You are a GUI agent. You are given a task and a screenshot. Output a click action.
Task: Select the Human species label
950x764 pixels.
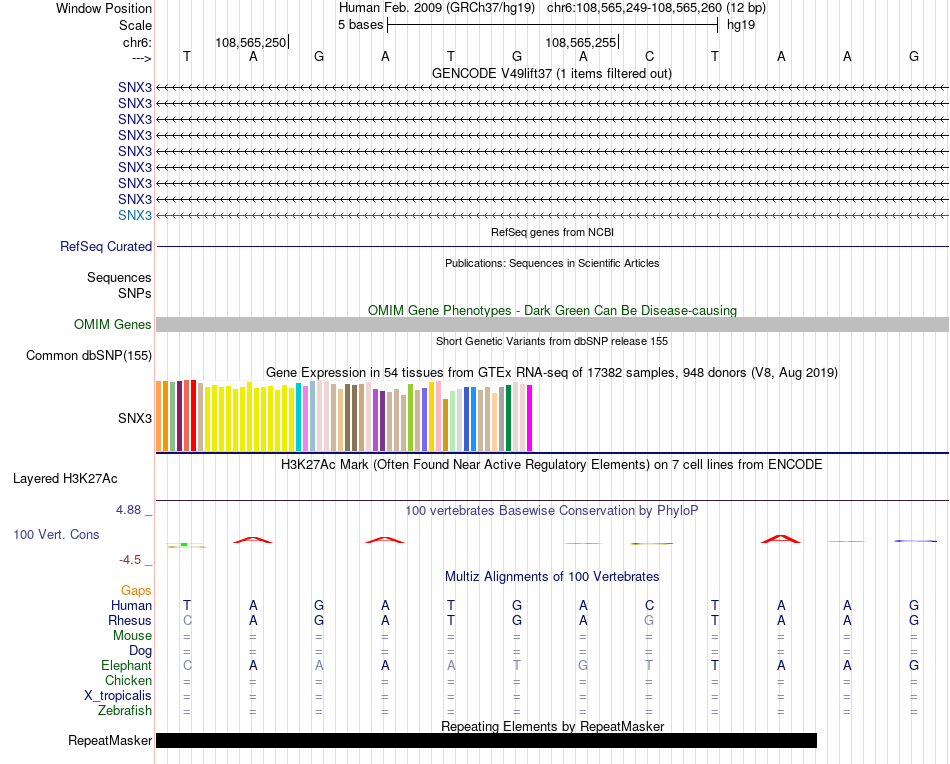[x=131, y=605]
